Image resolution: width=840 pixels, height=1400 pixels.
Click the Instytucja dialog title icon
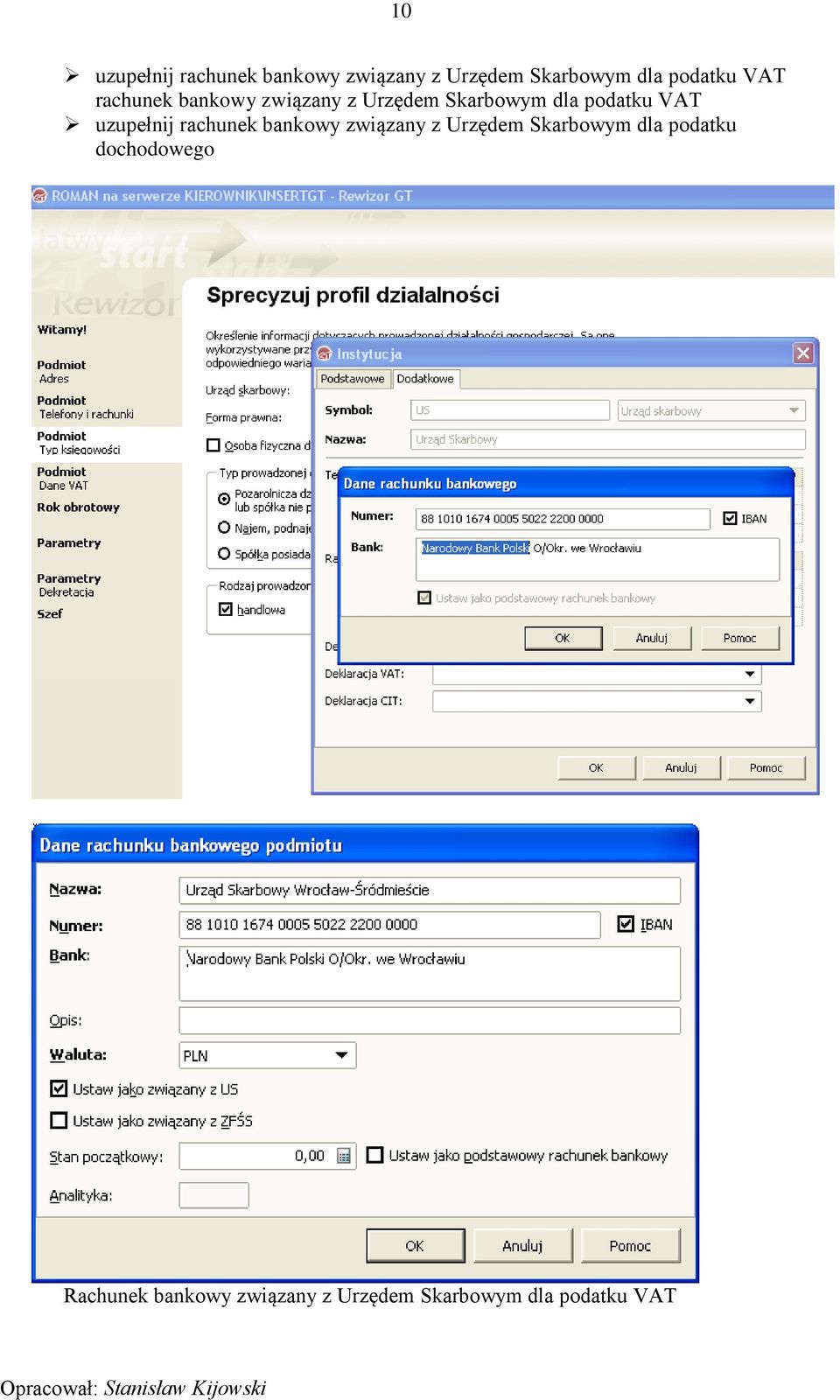coord(325,353)
